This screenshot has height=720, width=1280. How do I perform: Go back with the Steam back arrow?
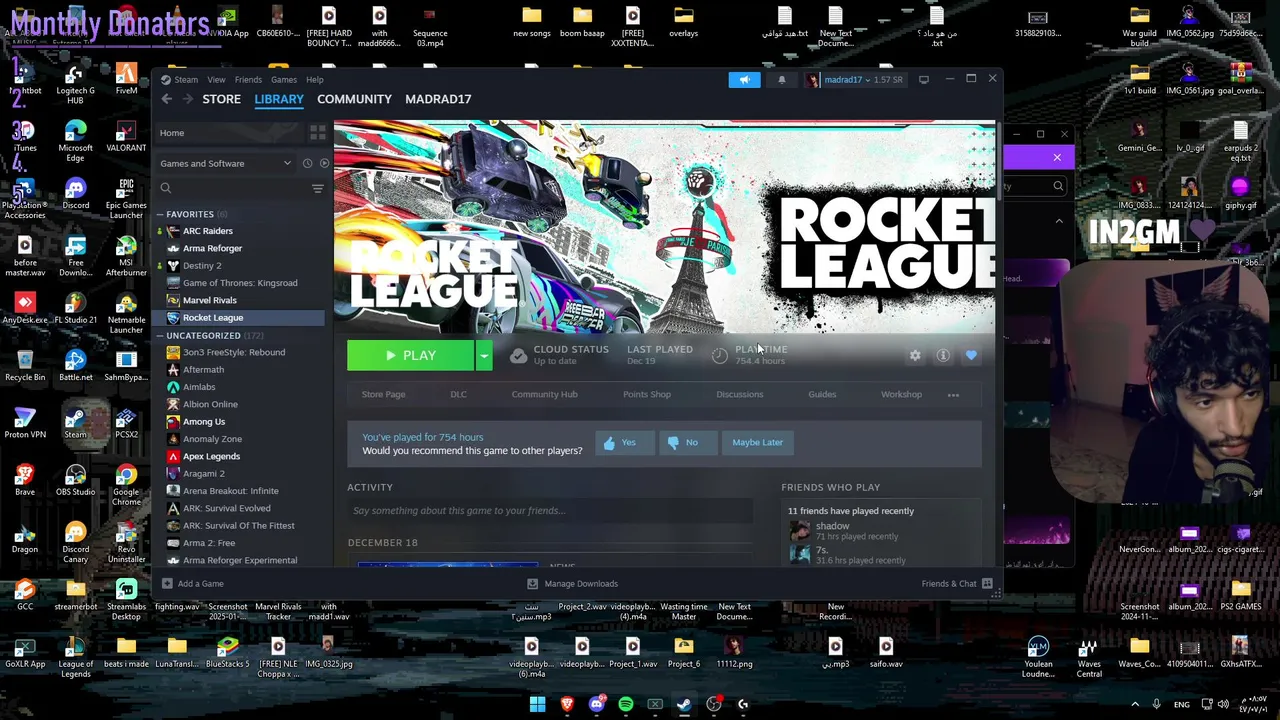point(167,99)
